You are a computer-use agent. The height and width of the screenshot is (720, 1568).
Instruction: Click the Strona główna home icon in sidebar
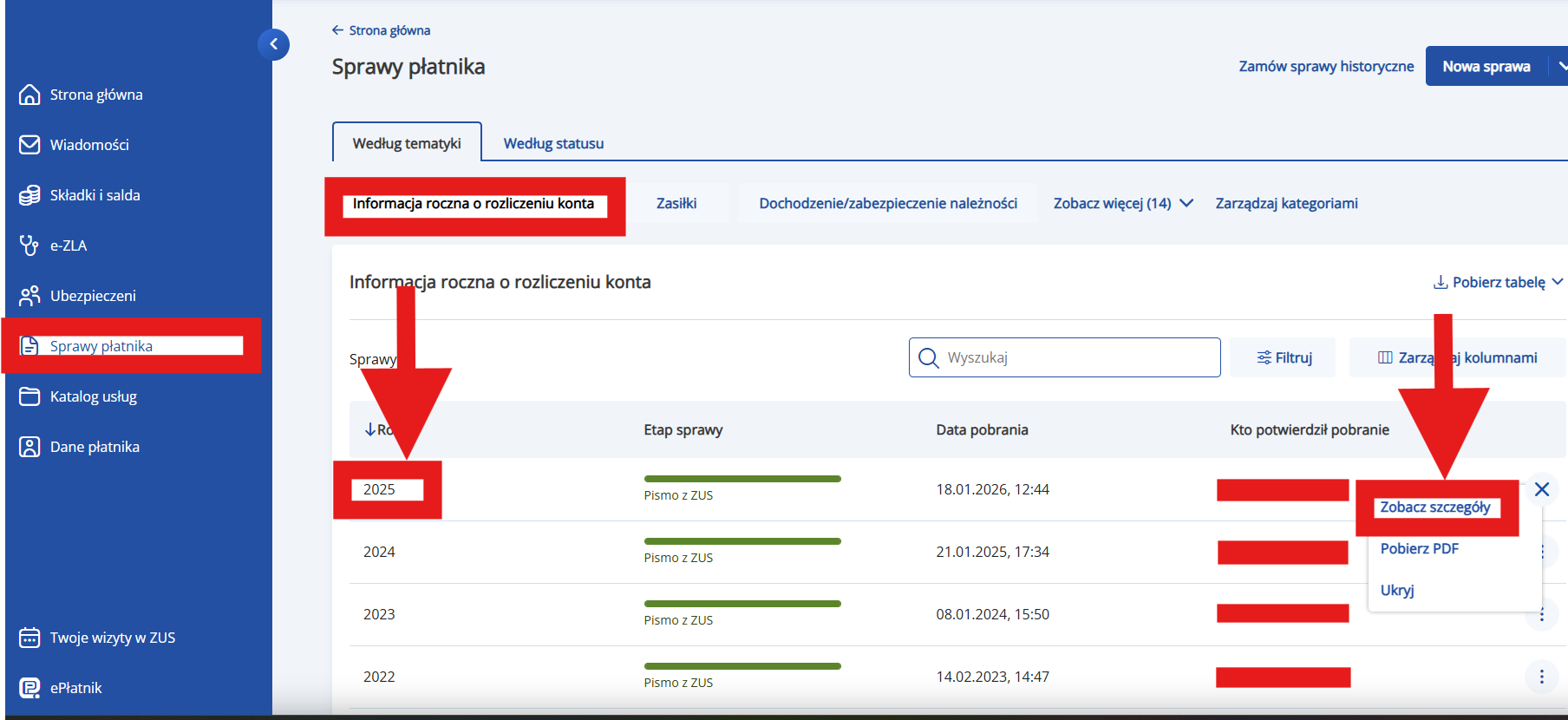pyautogui.click(x=29, y=95)
